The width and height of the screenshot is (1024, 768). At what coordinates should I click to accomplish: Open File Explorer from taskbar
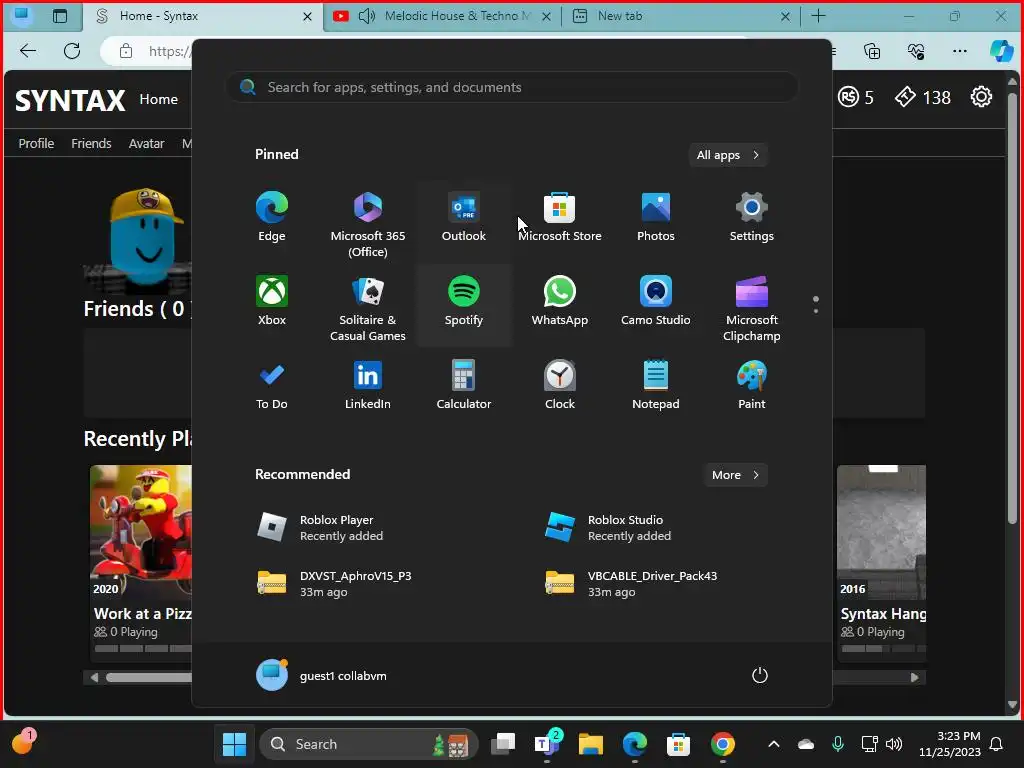coord(591,744)
